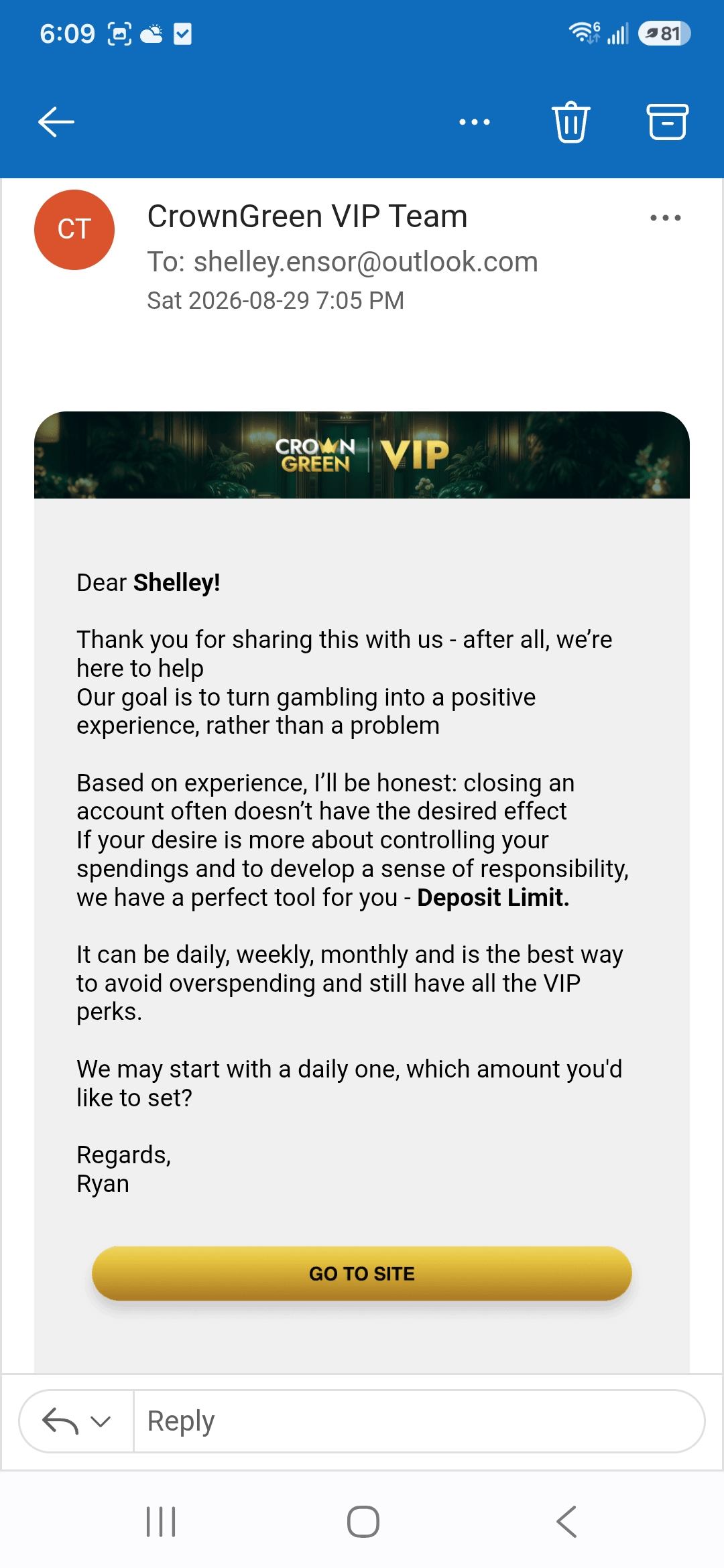Image resolution: width=724 pixels, height=1568 pixels.
Task: Tap the CT sender avatar
Action: pyautogui.click(x=74, y=230)
